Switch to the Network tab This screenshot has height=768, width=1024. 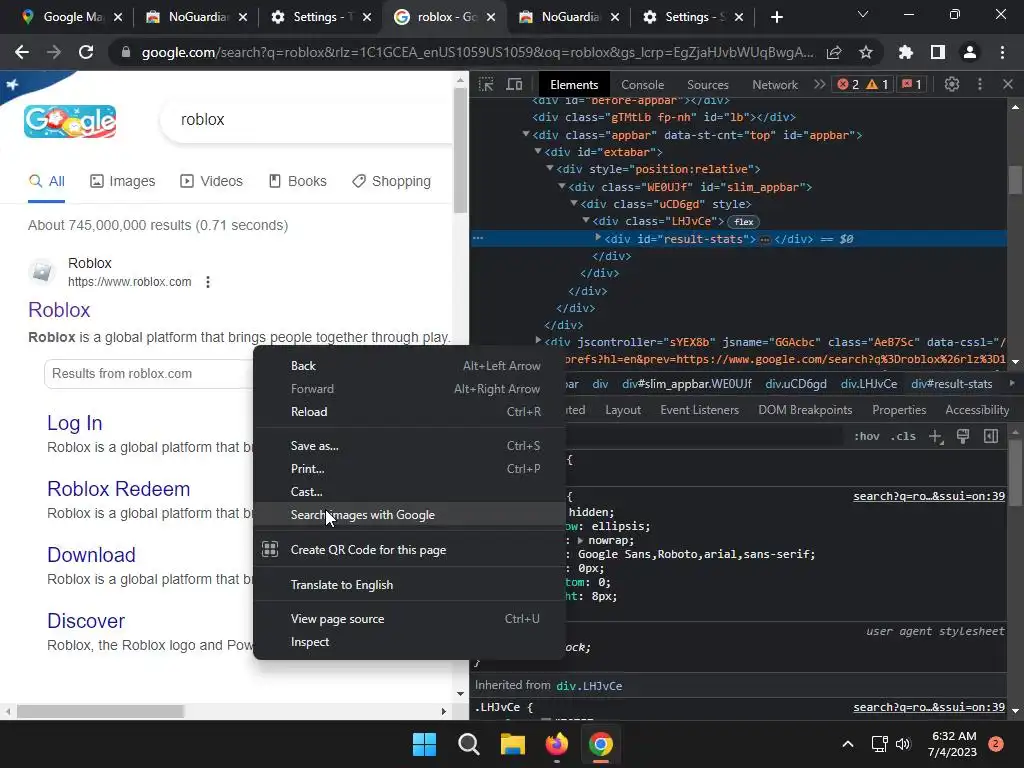[x=775, y=85]
